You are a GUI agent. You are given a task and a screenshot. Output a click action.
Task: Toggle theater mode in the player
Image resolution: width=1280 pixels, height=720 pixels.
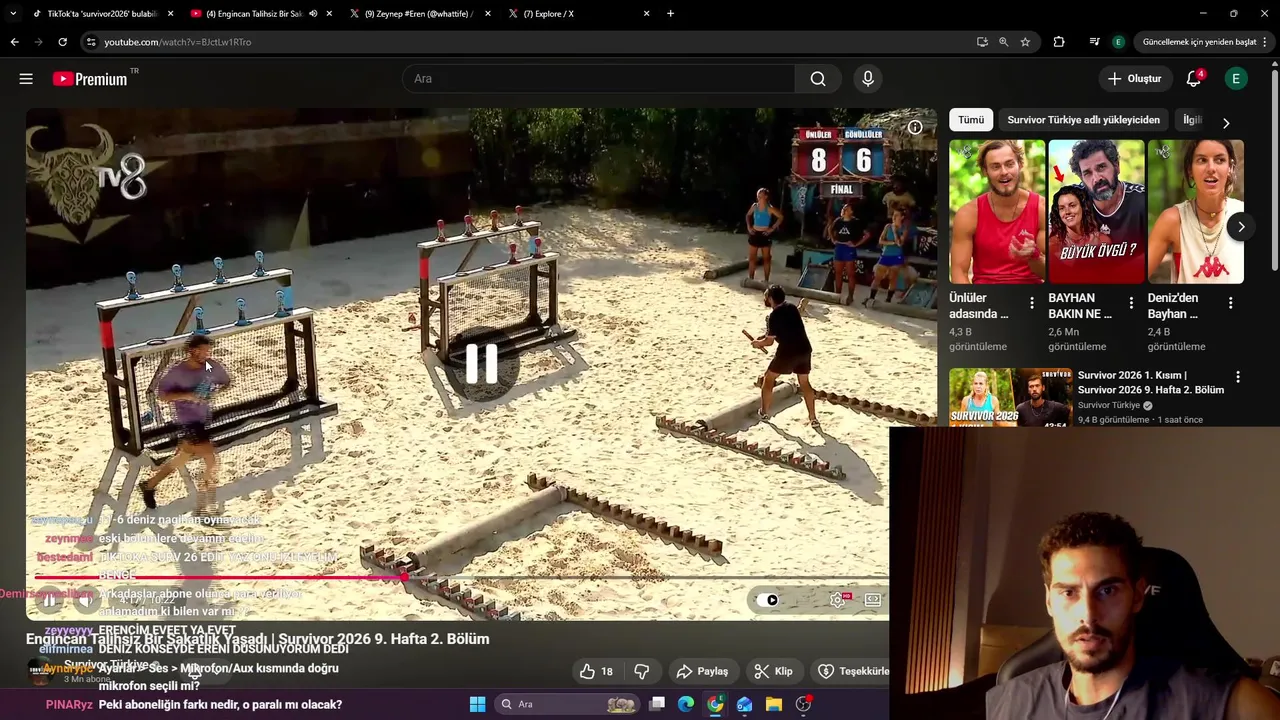point(873,600)
